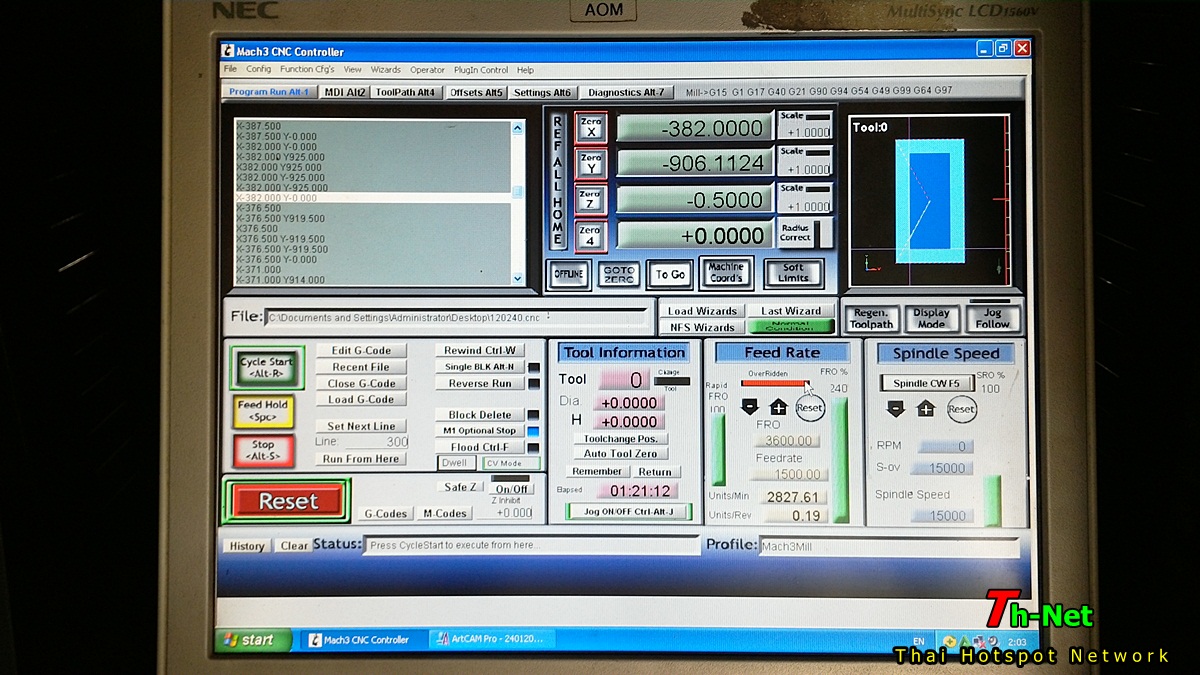Switch to the Offsets Alt5 tab
The height and width of the screenshot is (675, 1200).
click(x=476, y=92)
